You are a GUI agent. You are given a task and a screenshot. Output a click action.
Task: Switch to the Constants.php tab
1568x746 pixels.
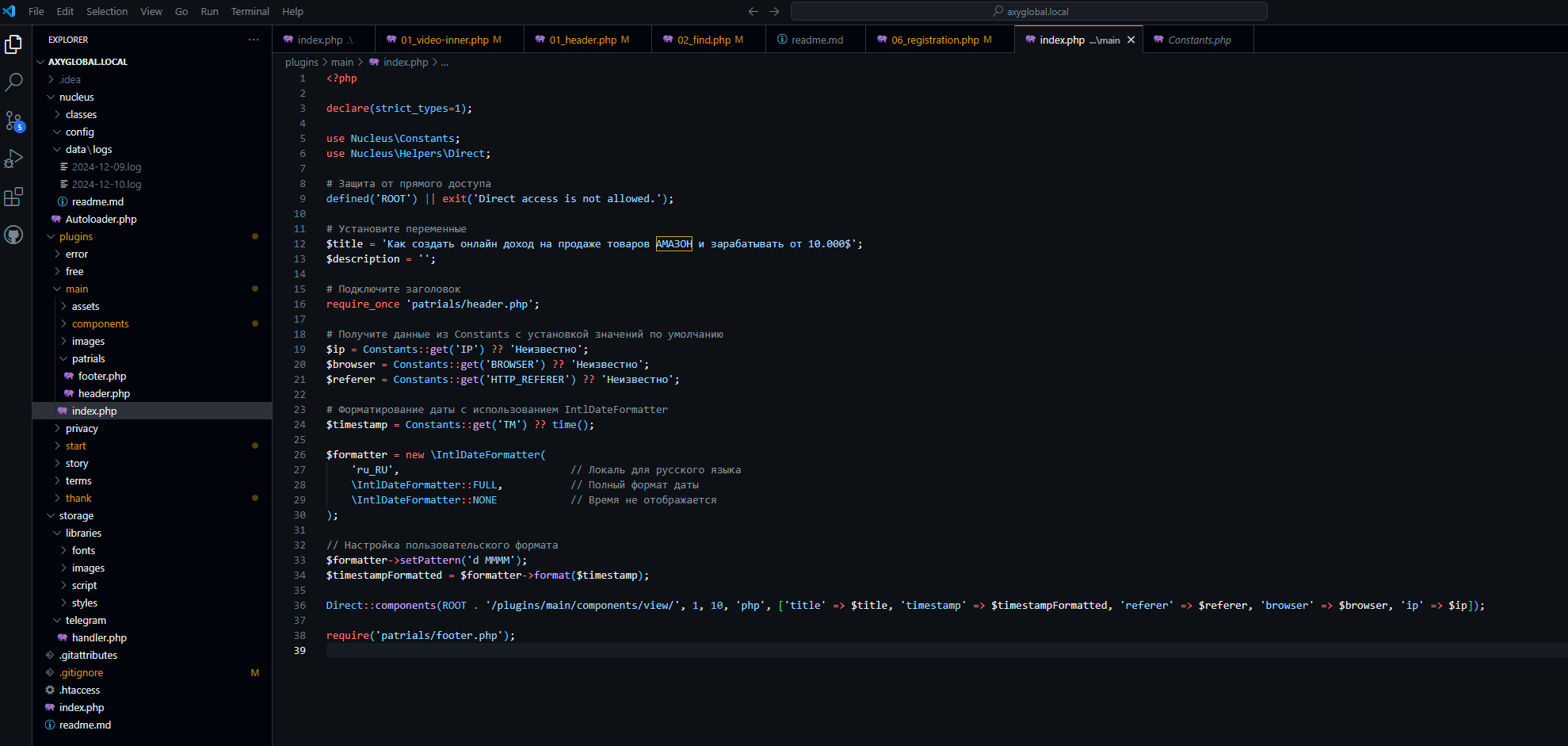pyautogui.click(x=1199, y=40)
